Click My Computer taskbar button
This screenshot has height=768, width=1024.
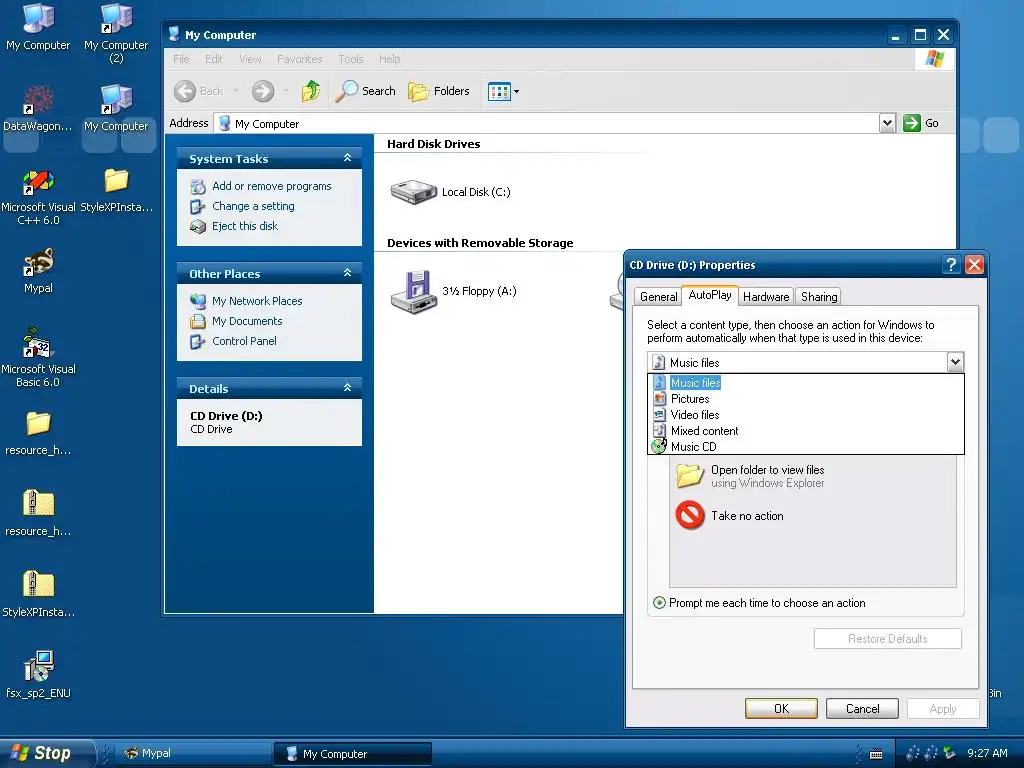pyautogui.click(x=353, y=754)
